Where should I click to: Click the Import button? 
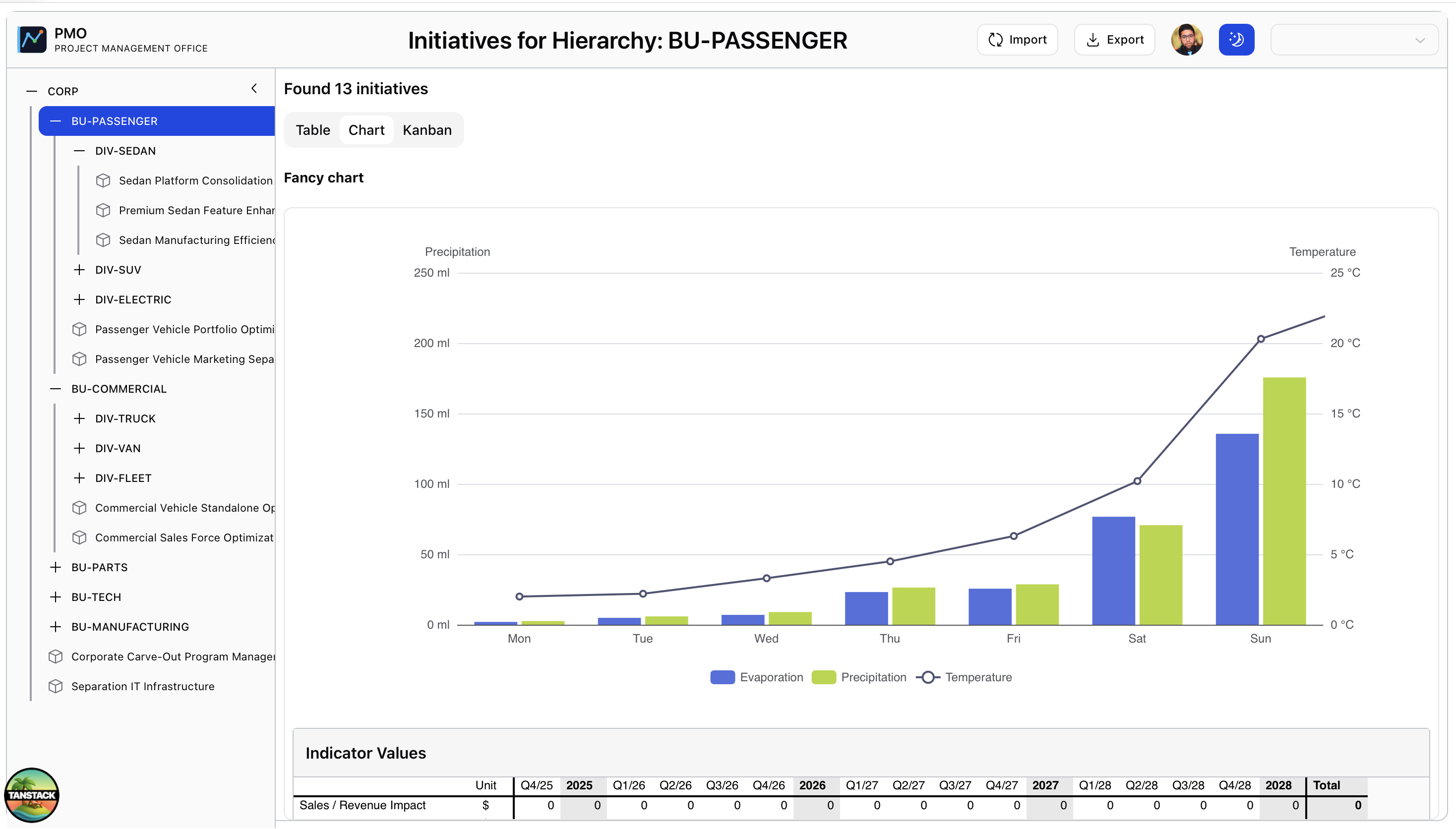(1017, 39)
